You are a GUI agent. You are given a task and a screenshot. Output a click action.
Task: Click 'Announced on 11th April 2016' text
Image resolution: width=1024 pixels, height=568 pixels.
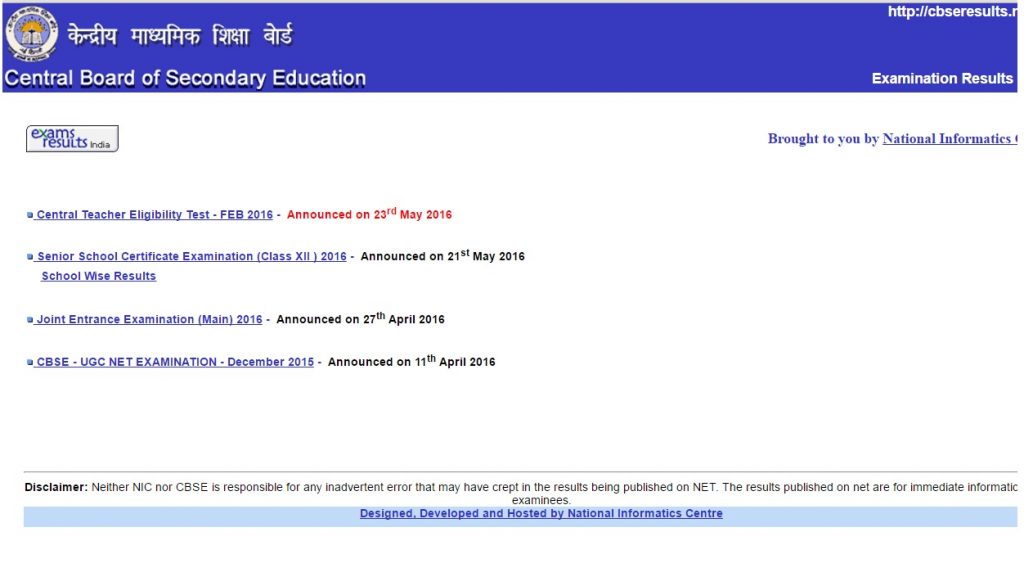[411, 362]
